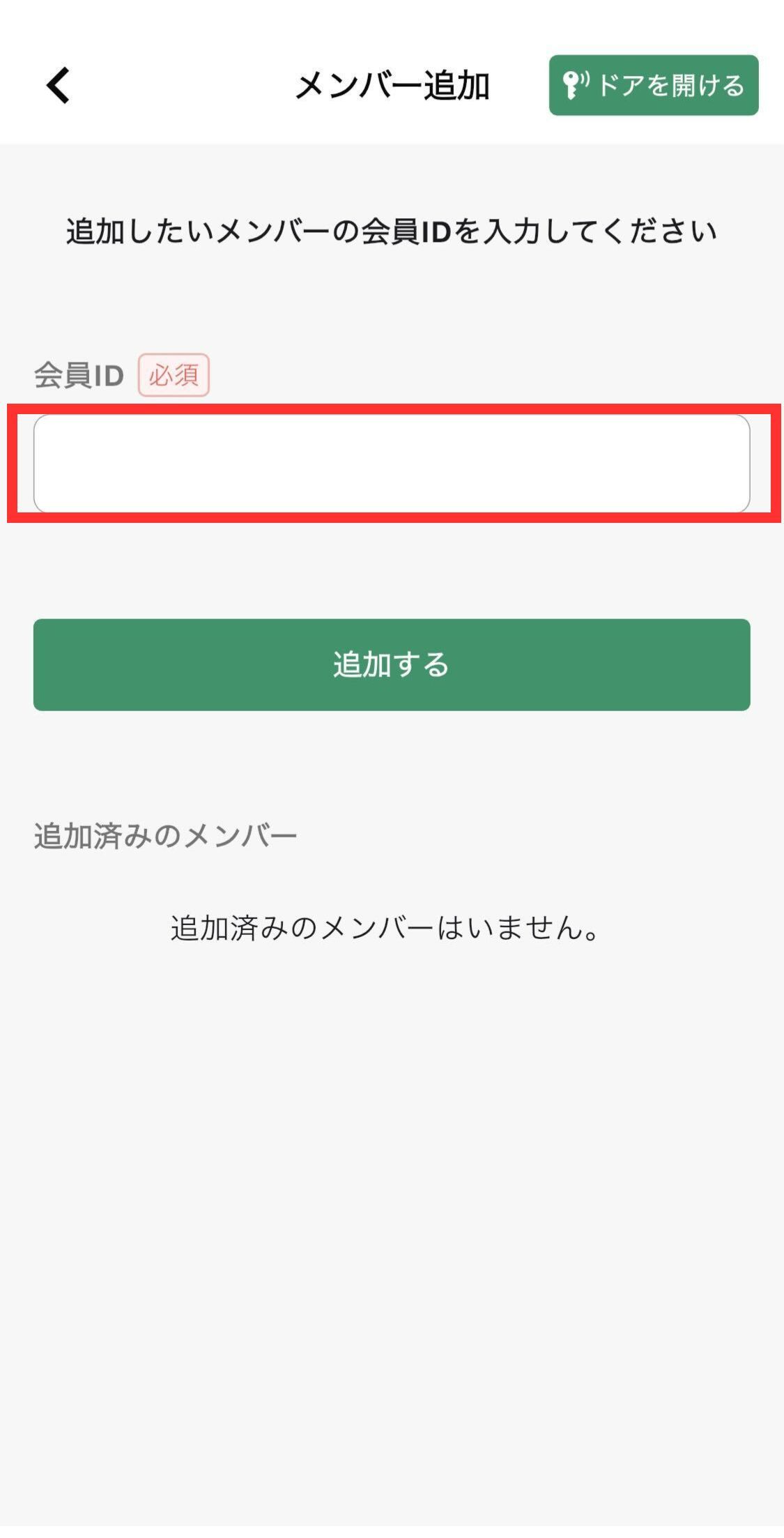This screenshot has width=784, height=1538.
Task: Tap the instruction sentence about entering member ID
Action: point(392,231)
